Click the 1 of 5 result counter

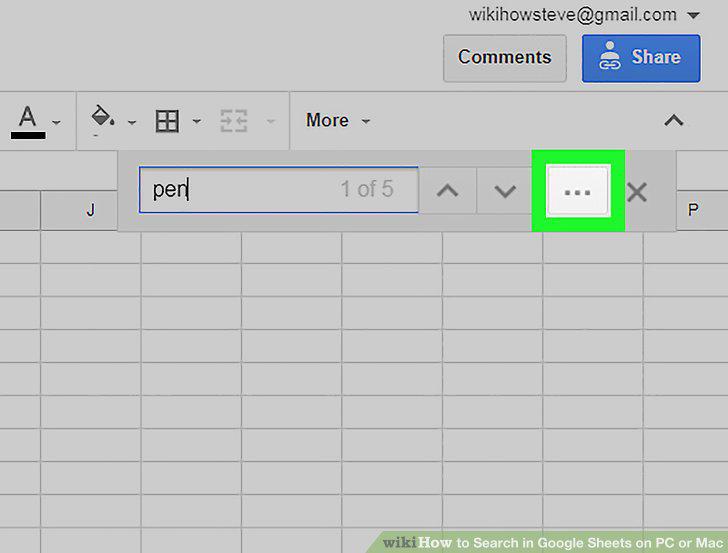pyautogui.click(x=367, y=189)
